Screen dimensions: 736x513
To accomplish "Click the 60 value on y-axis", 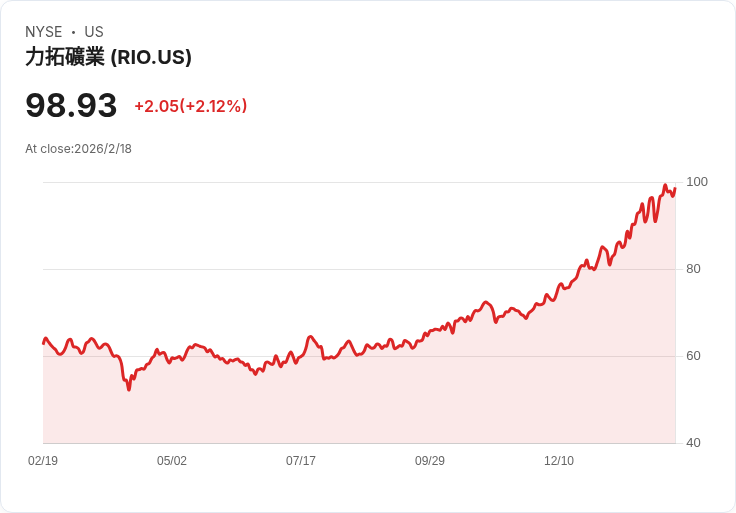I will click(693, 356).
